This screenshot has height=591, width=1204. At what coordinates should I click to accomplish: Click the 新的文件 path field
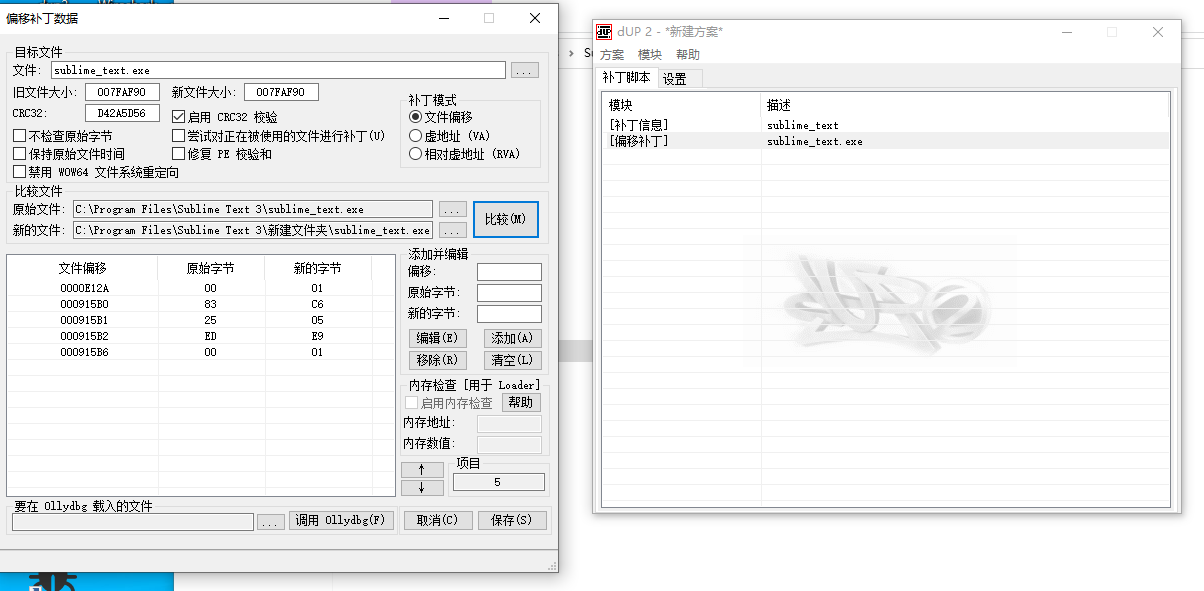click(x=253, y=230)
